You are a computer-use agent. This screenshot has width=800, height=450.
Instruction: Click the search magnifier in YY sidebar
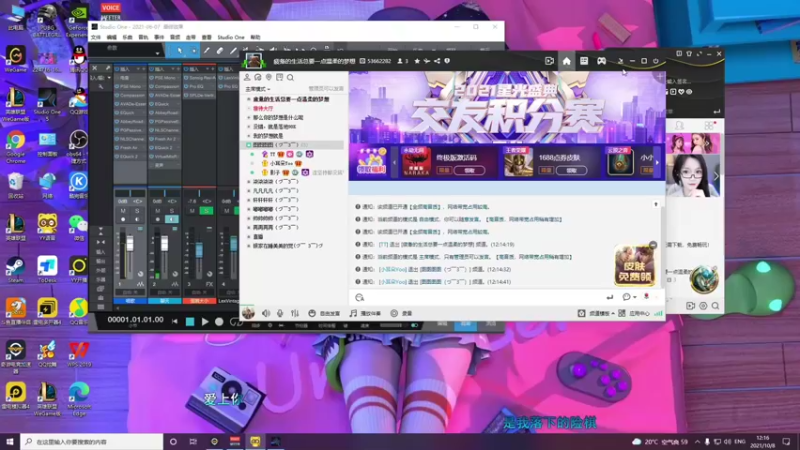point(290,78)
